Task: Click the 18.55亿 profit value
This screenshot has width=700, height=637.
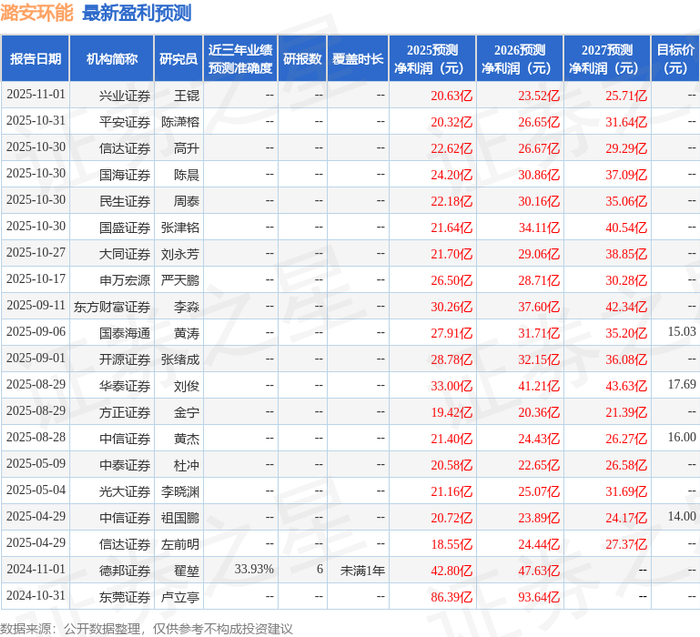Action: click(x=451, y=544)
